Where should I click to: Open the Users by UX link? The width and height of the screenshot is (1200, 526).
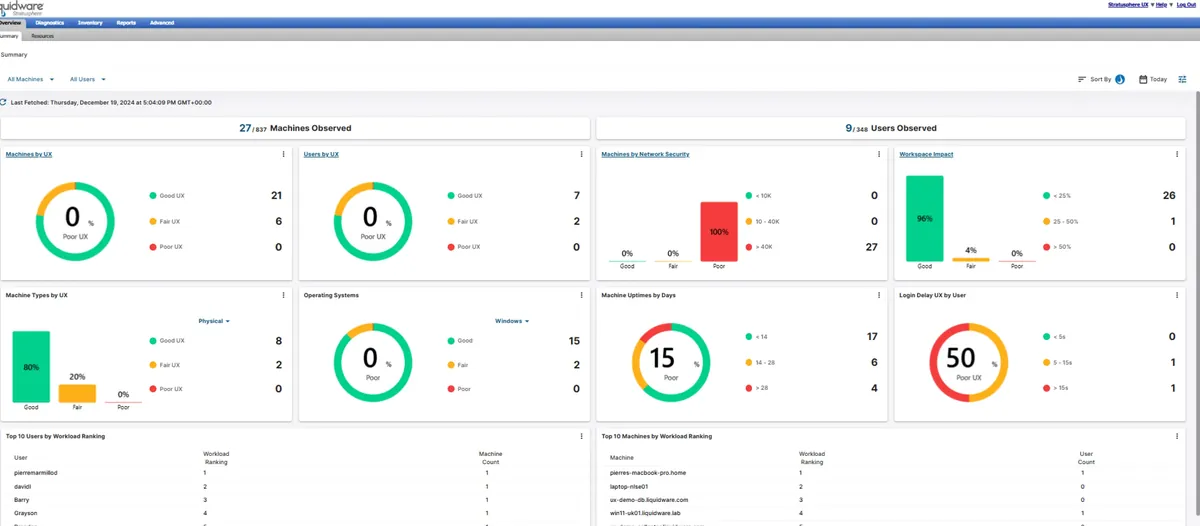(x=321, y=154)
